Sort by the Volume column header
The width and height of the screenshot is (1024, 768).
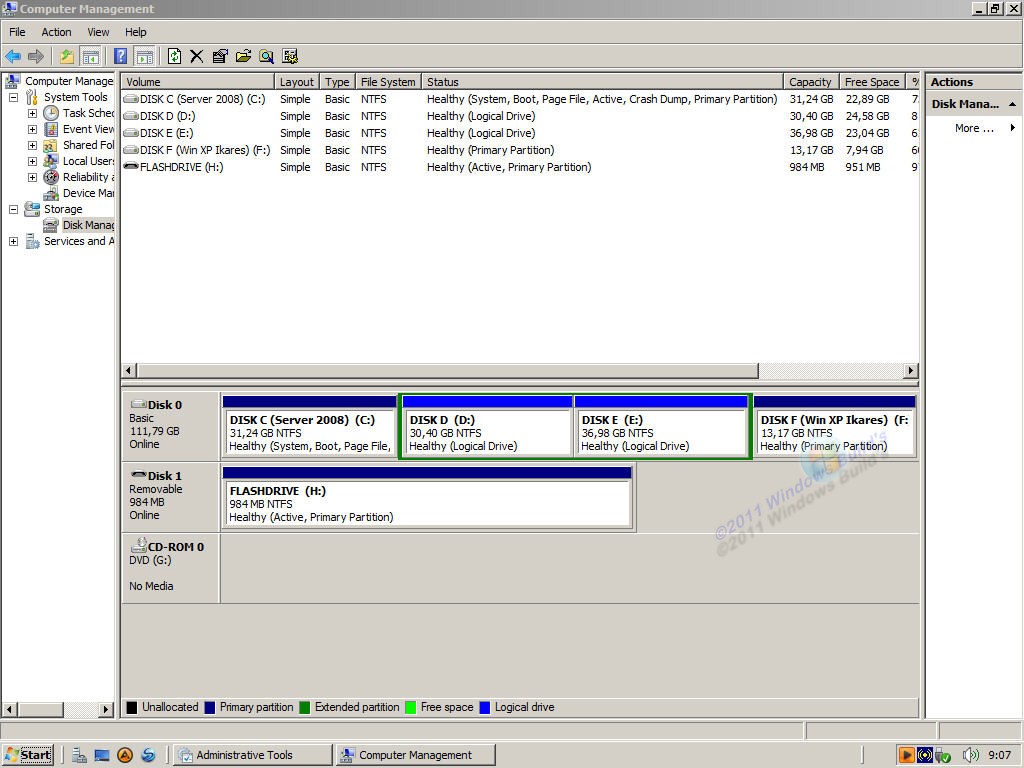click(198, 82)
